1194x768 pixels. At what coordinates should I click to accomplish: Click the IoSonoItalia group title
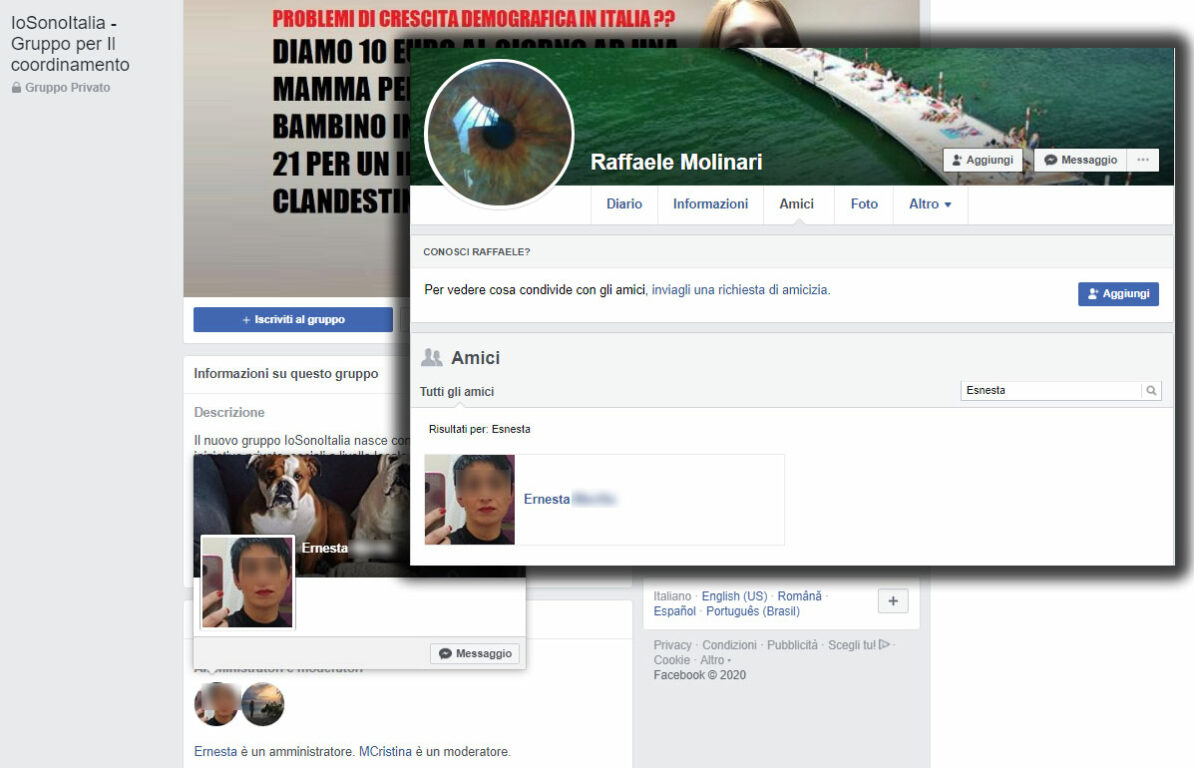click(70, 44)
